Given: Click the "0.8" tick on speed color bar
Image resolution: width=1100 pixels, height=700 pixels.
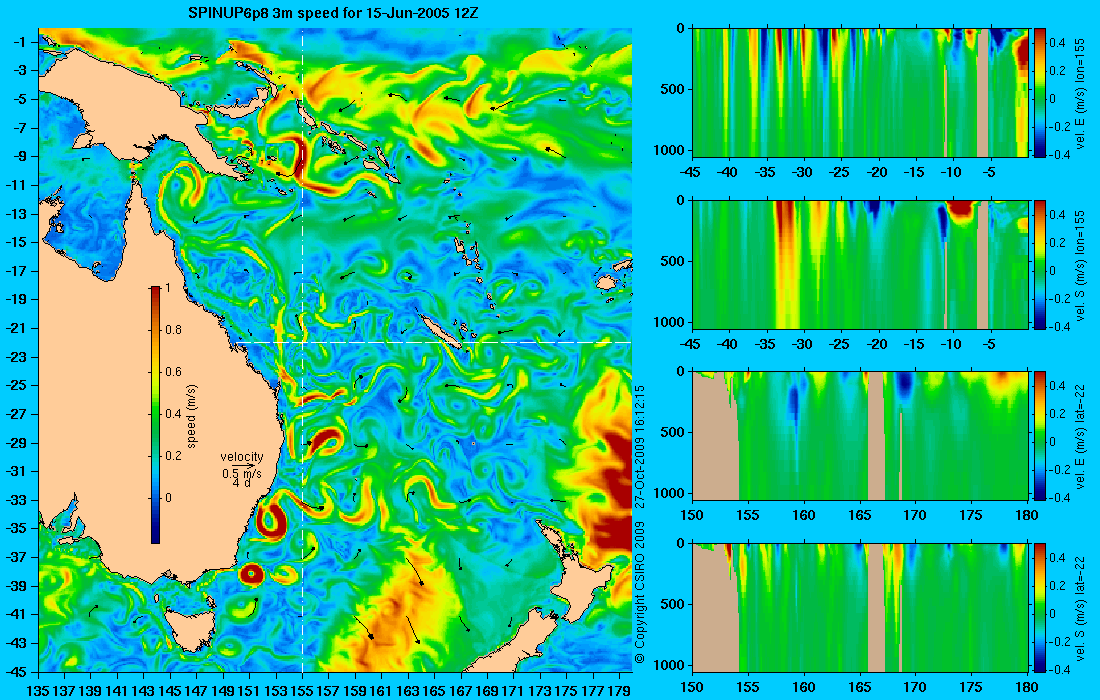Looking at the screenshot, I should click(173, 330).
